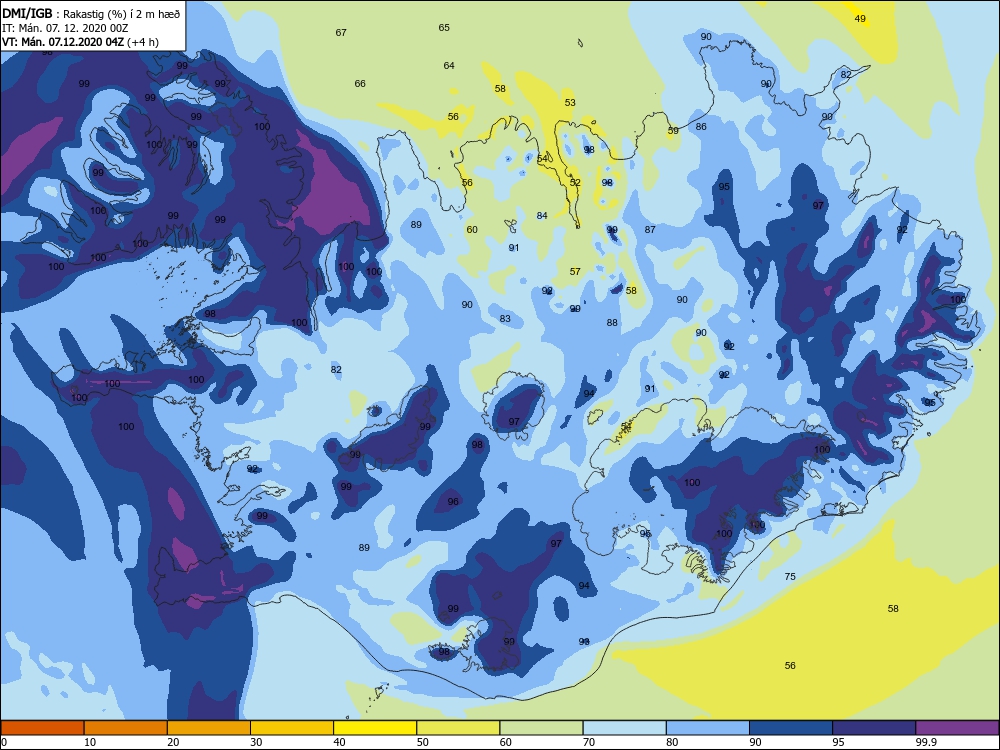Click the 90–95 dark blue legend swatch
Image resolution: width=1000 pixels, height=750 pixels.
tap(791, 728)
